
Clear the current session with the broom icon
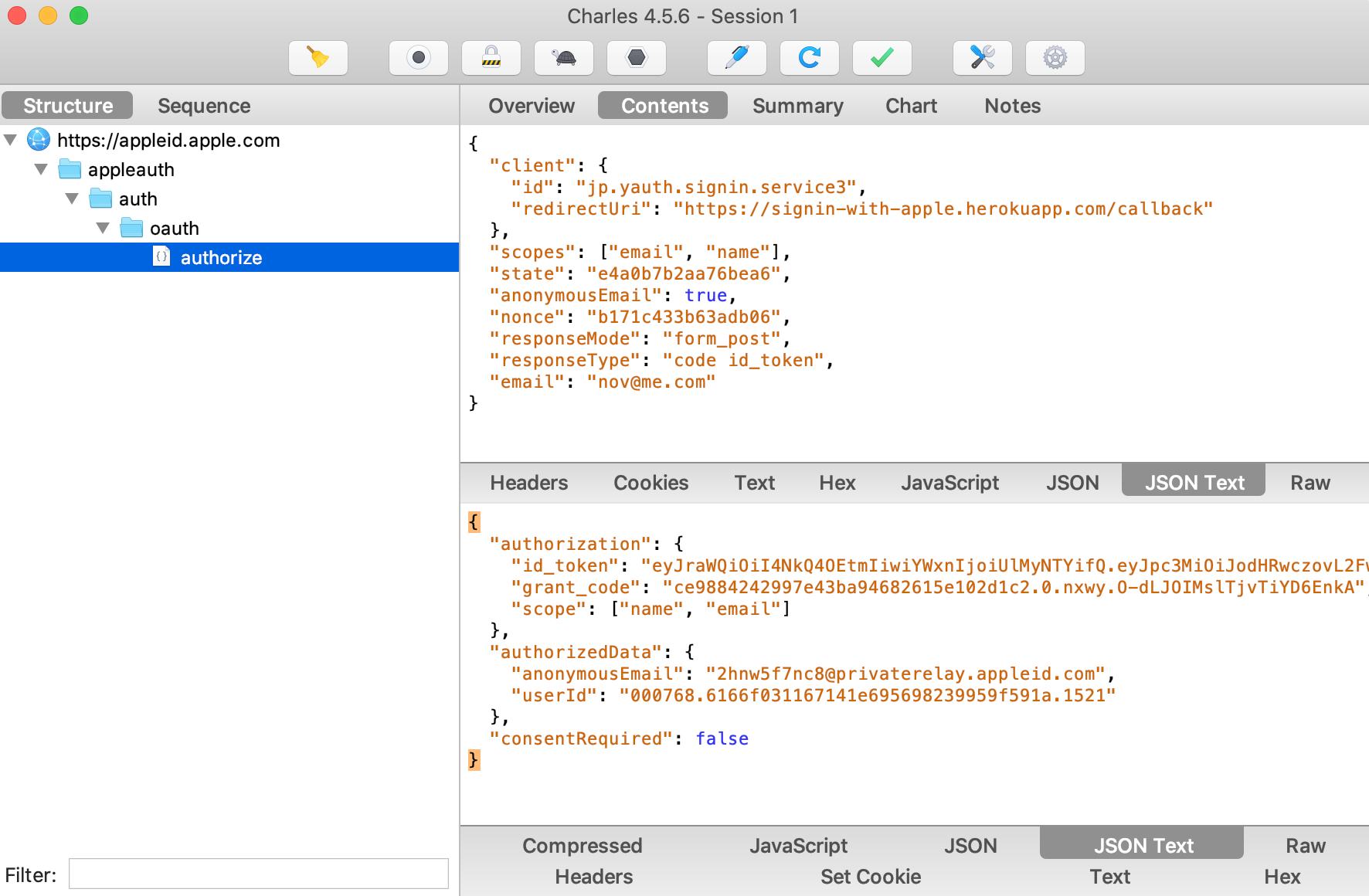pos(318,57)
